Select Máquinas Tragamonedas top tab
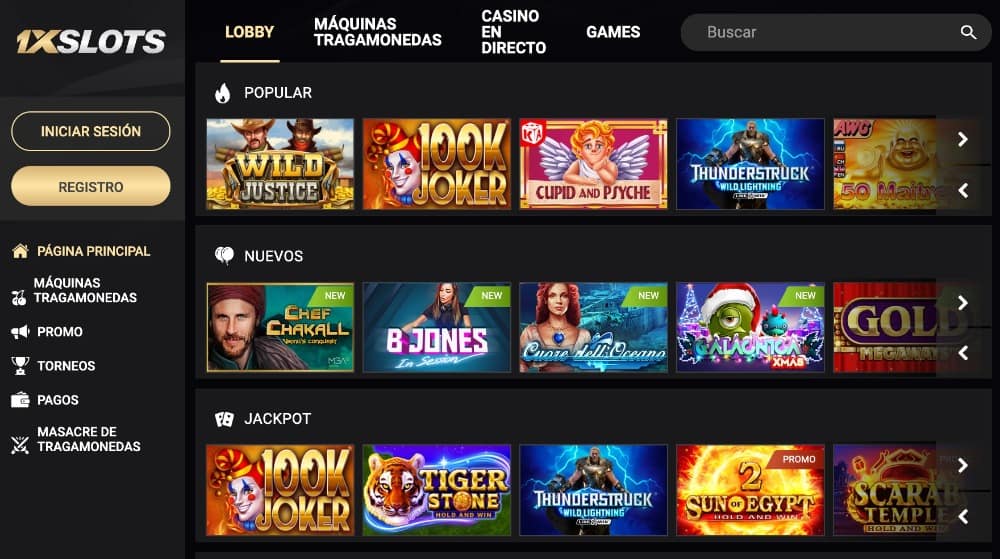 [x=378, y=32]
